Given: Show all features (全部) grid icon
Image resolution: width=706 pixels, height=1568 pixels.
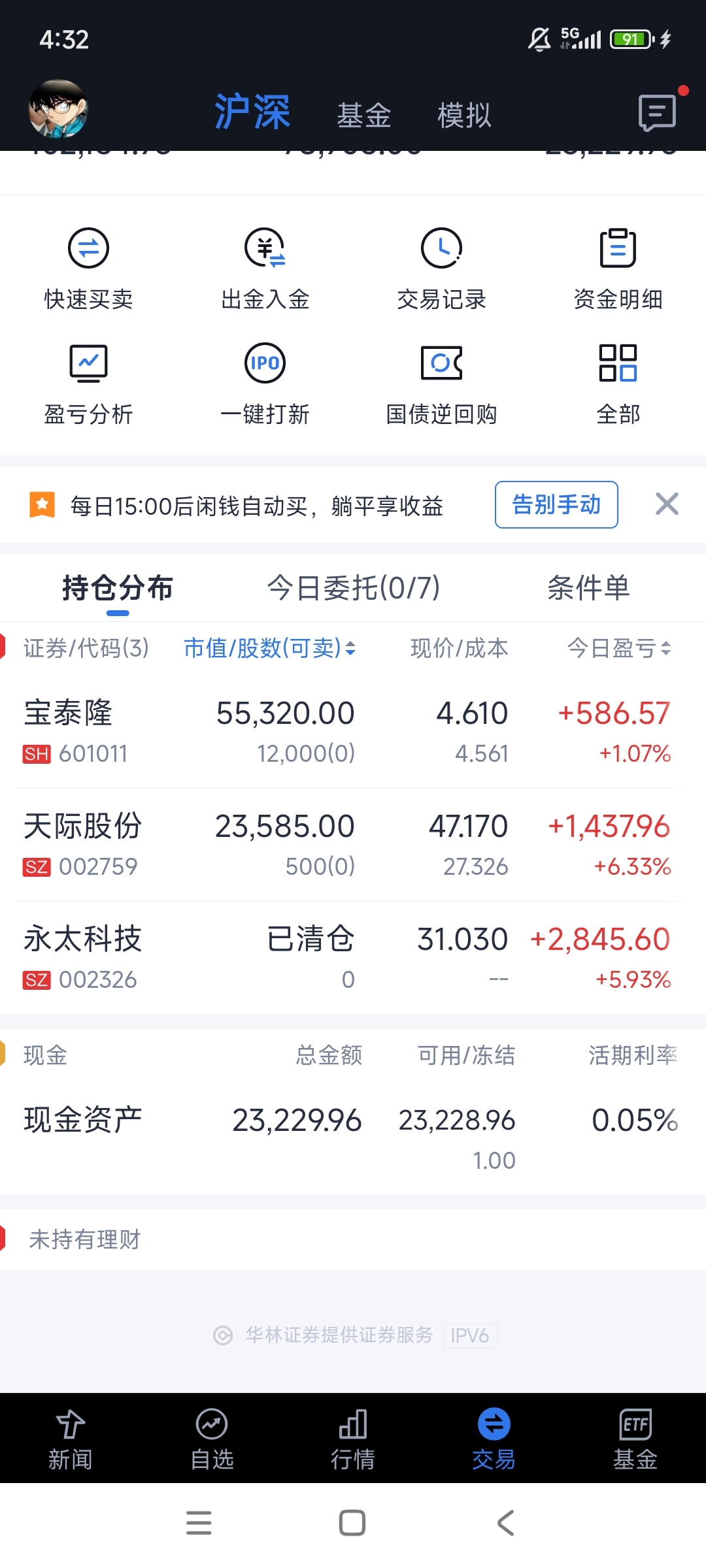Looking at the screenshot, I should pos(618,363).
